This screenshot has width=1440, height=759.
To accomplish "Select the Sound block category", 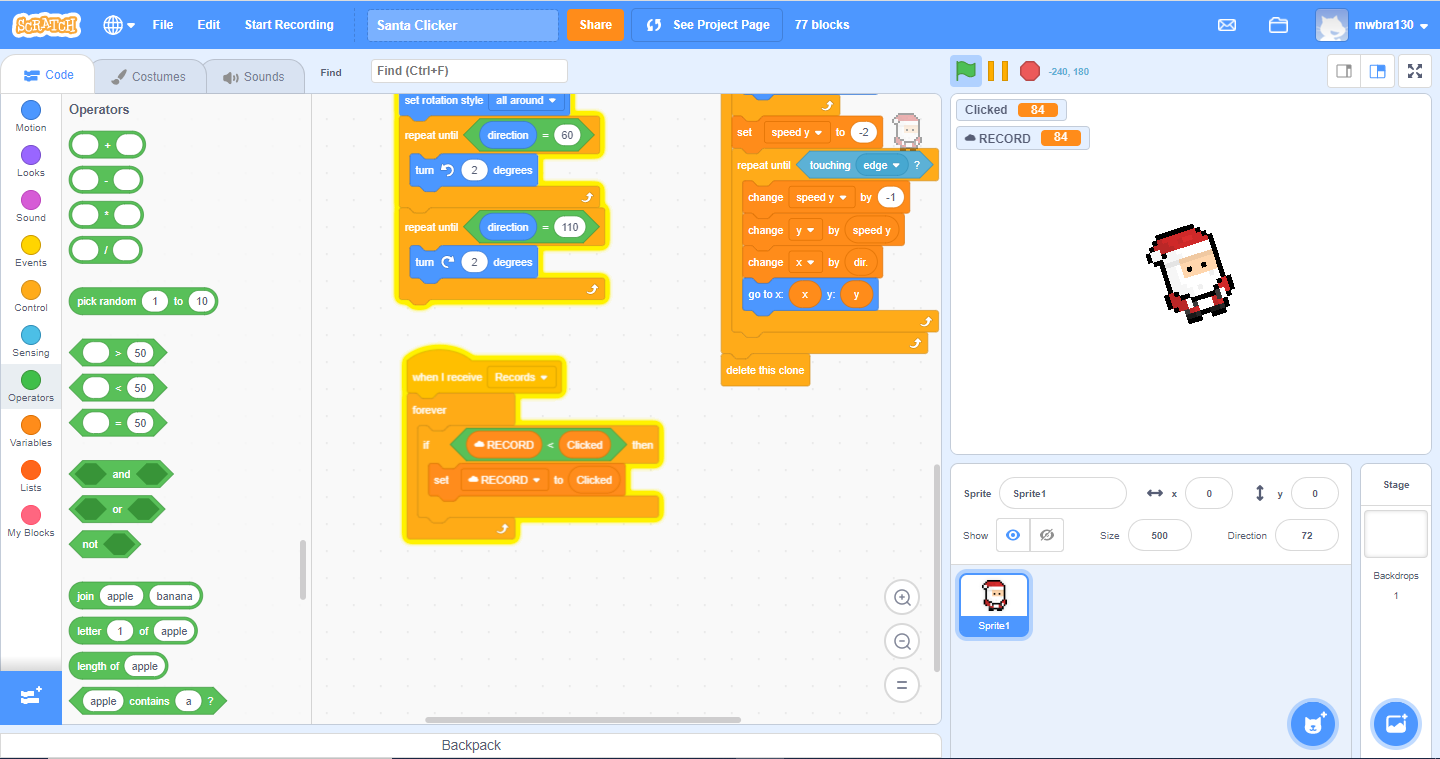I will 31,207.
